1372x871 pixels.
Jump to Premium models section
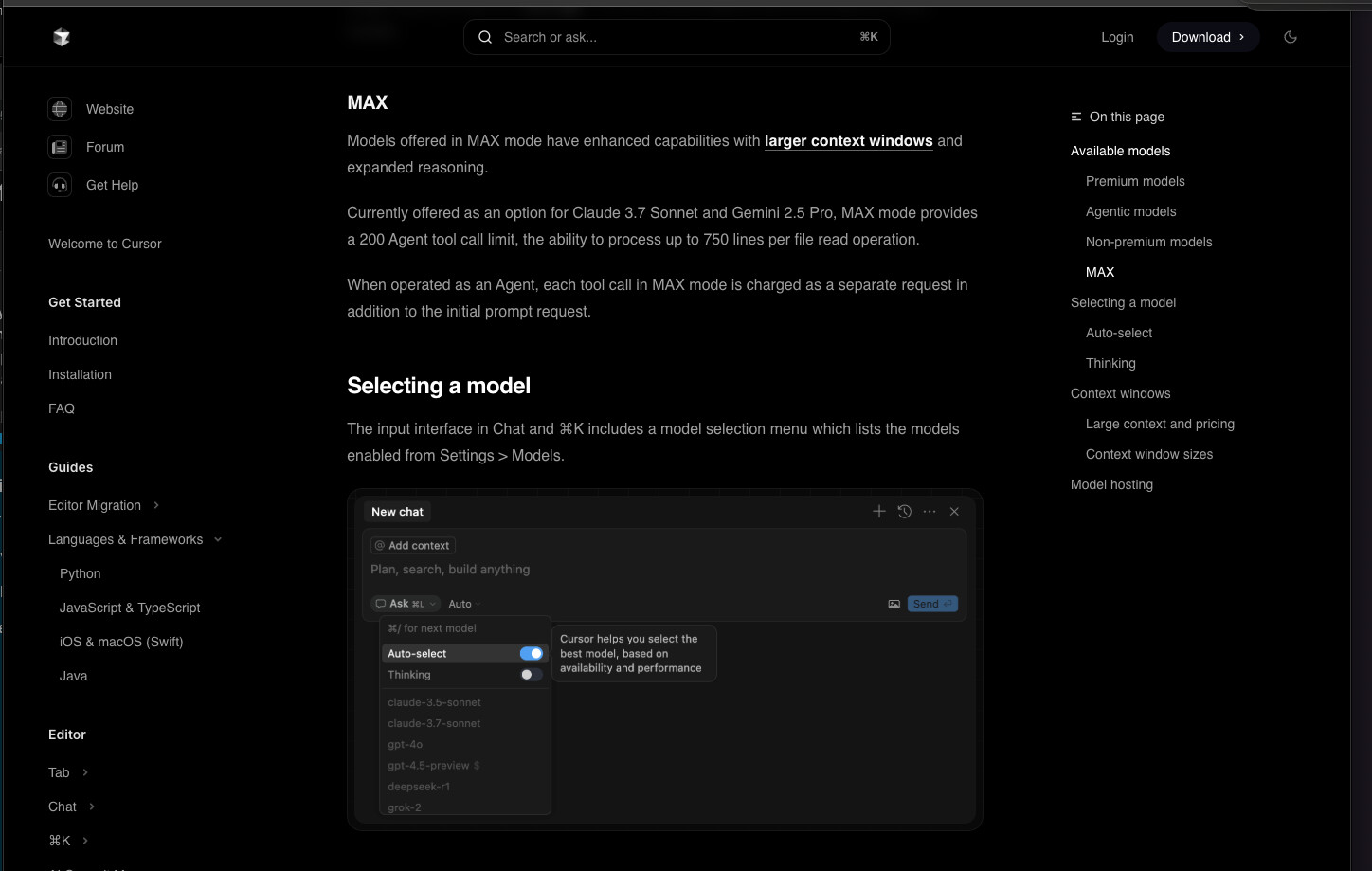point(1135,181)
